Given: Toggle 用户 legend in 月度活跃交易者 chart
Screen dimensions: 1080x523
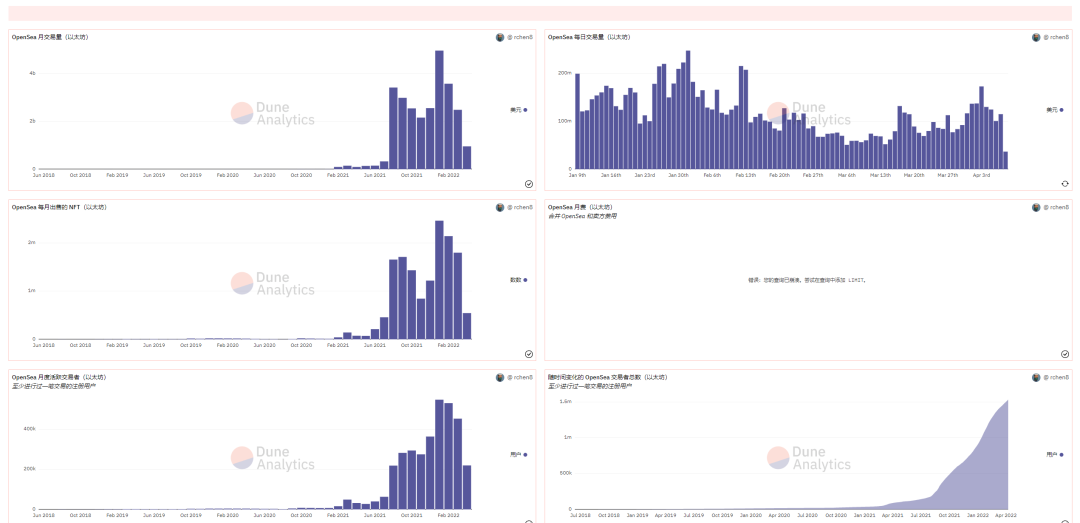Looking at the screenshot, I should tap(519, 455).
